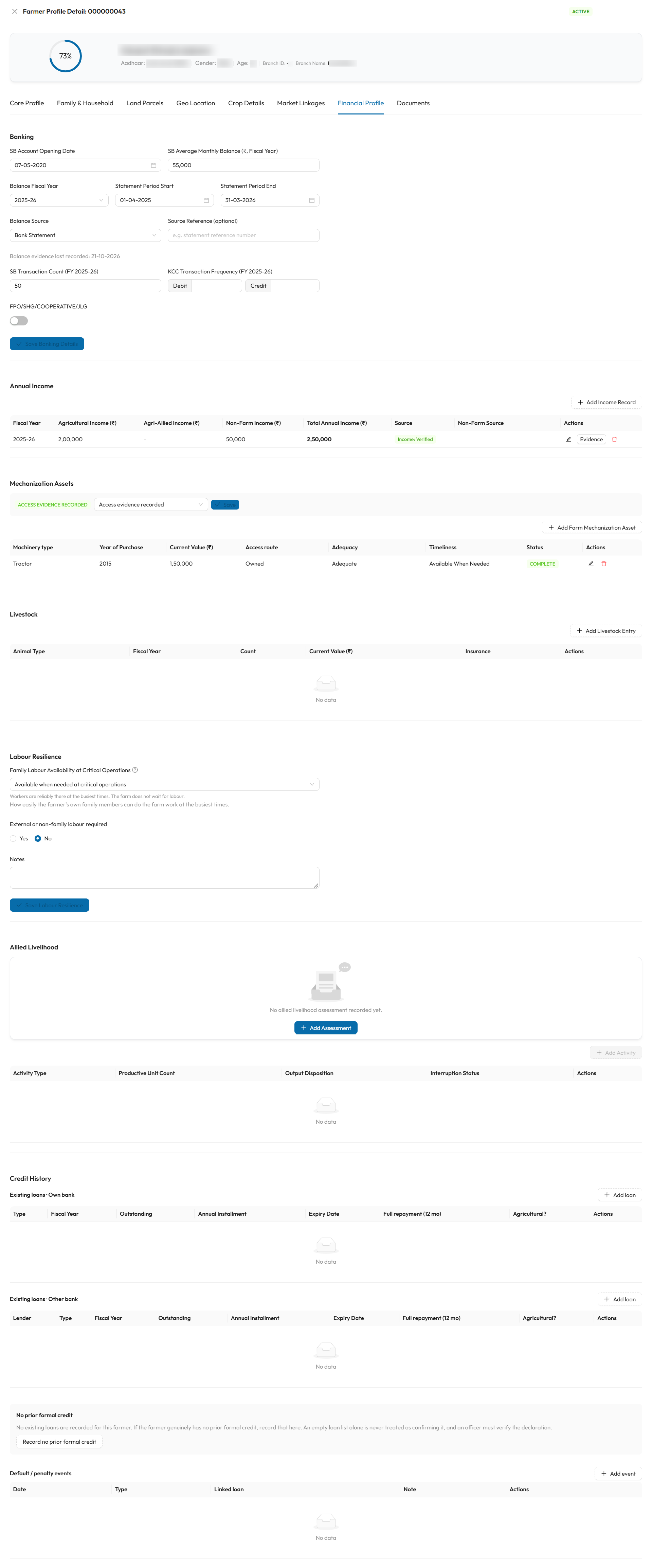Click Add Income Record button

tap(606, 402)
